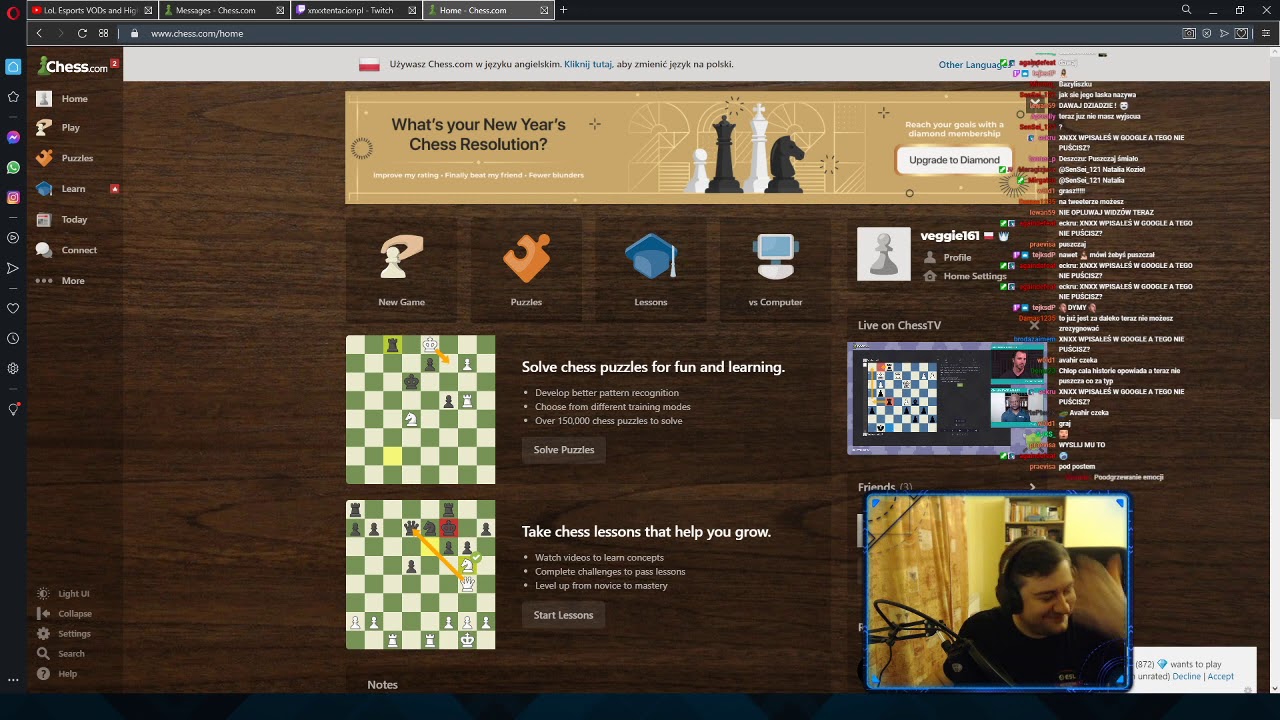Open the Profile link under veggie161
Screen dimensions: 1280x720
[x=957, y=257]
